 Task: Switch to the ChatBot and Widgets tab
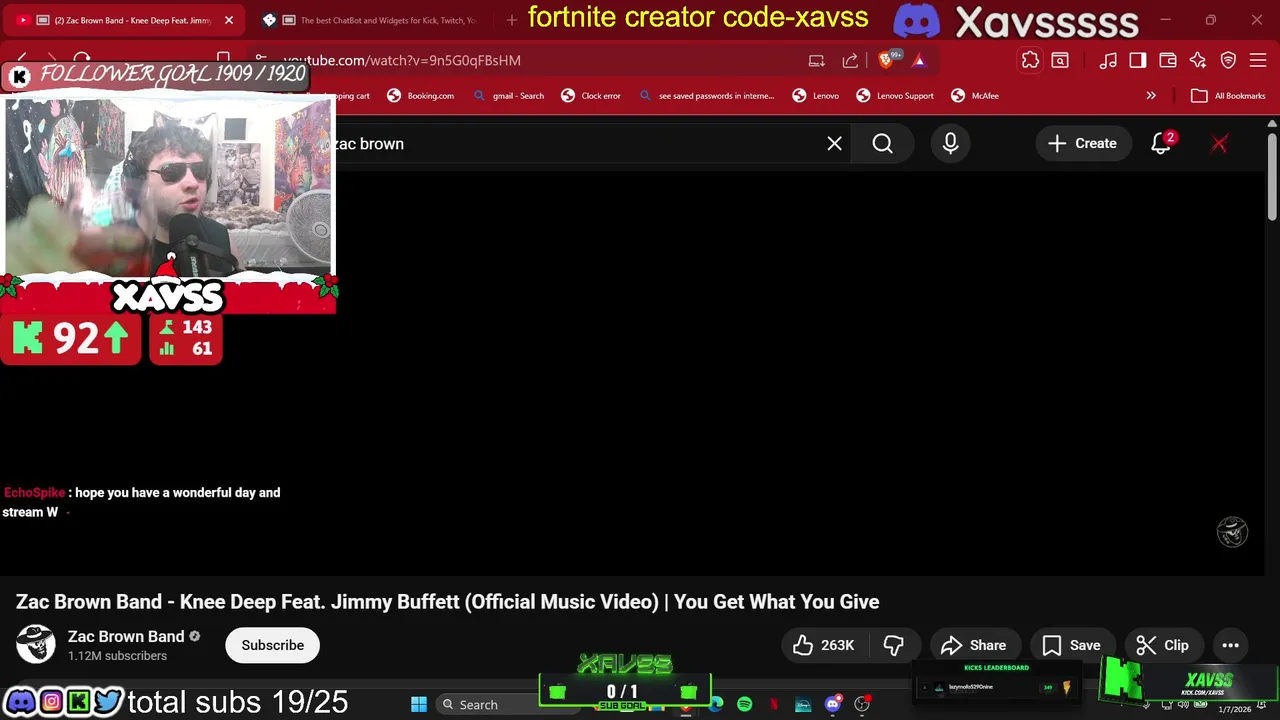pyautogui.click(x=375, y=20)
